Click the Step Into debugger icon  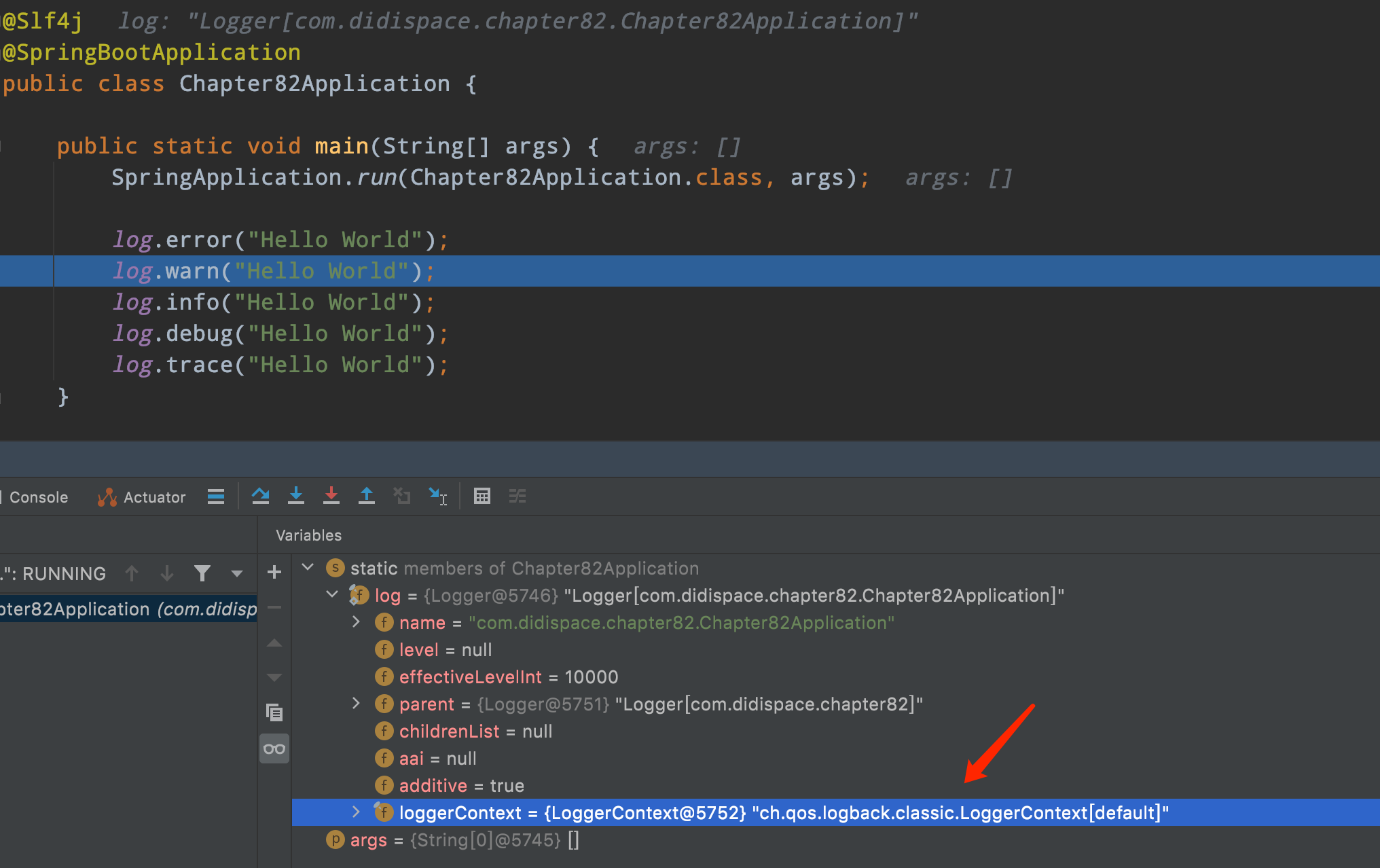296,496
